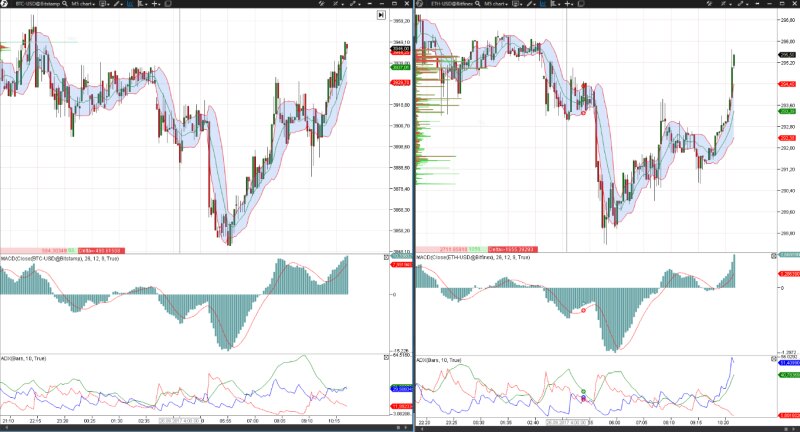Click the tools wrench icon in BTC-USD title bar
800x432 pixels.
(321, 4)
